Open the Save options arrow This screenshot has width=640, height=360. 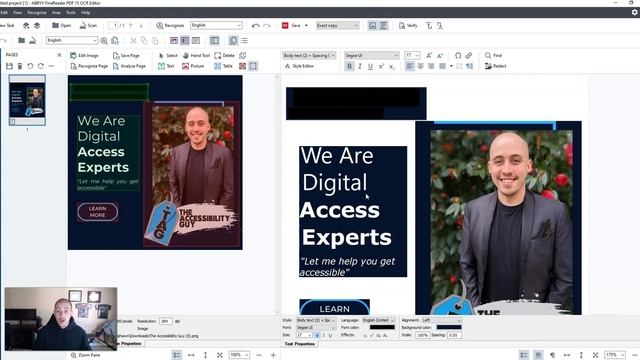306,25
